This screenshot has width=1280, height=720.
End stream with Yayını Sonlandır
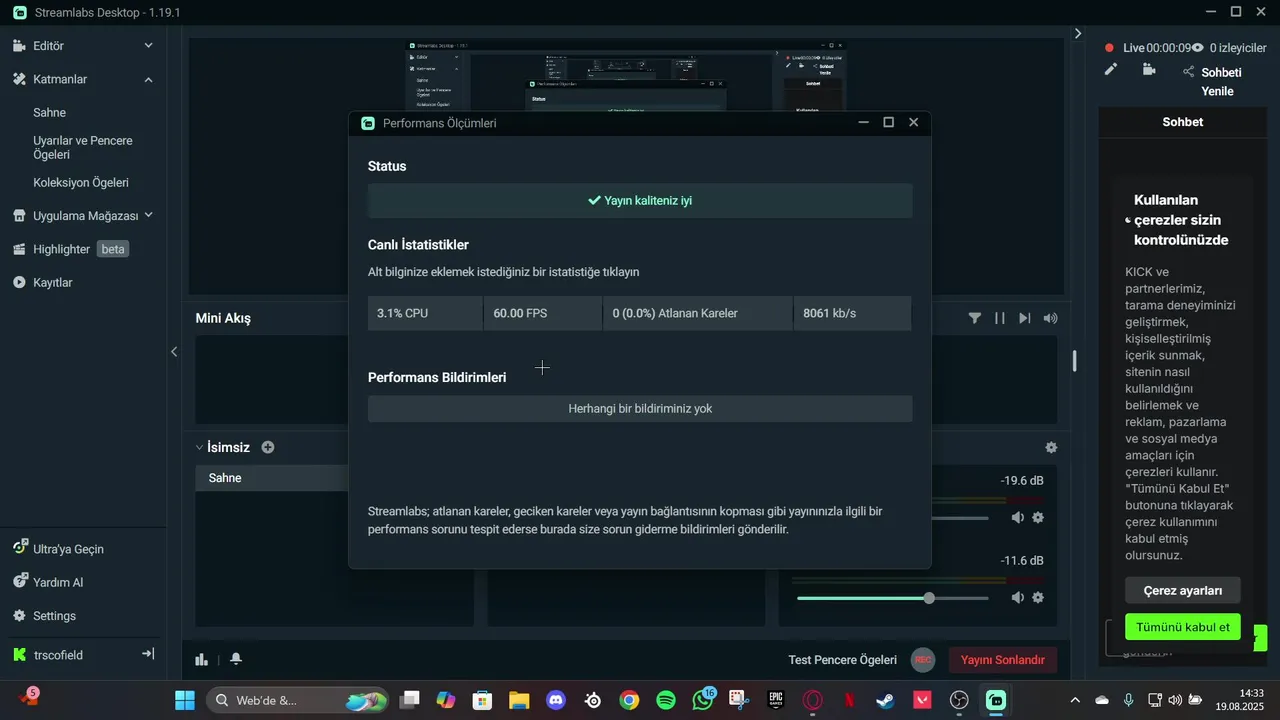point(1003,660)
